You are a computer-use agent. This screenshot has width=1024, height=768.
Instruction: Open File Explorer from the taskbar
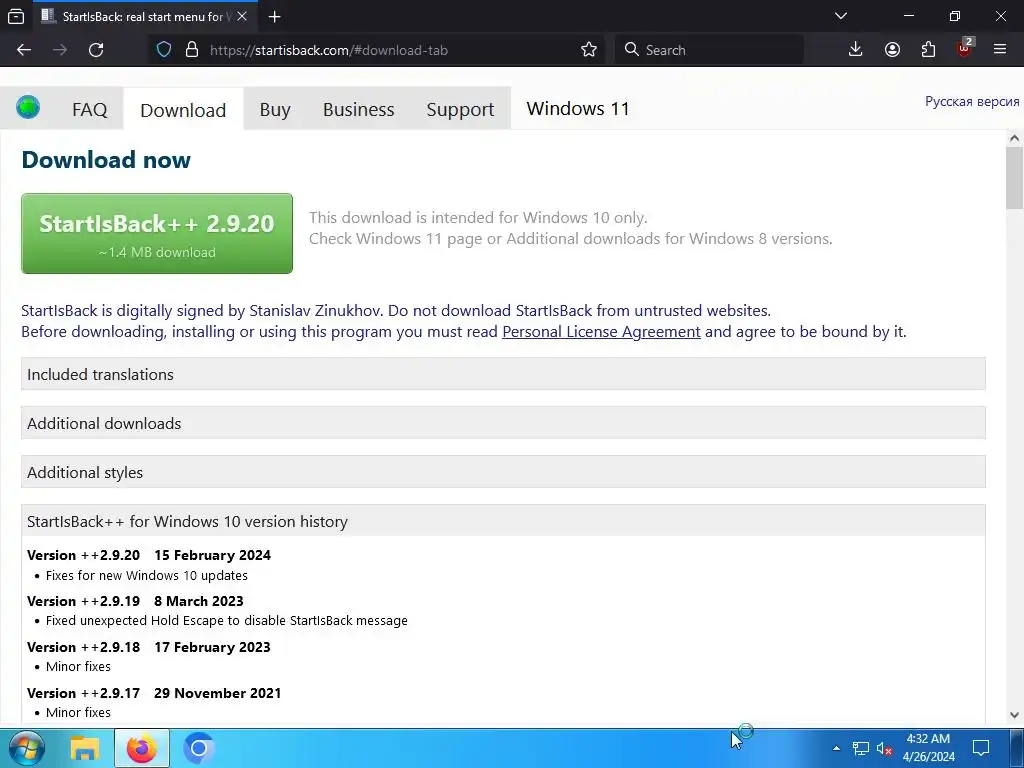[x=84, y=748]
